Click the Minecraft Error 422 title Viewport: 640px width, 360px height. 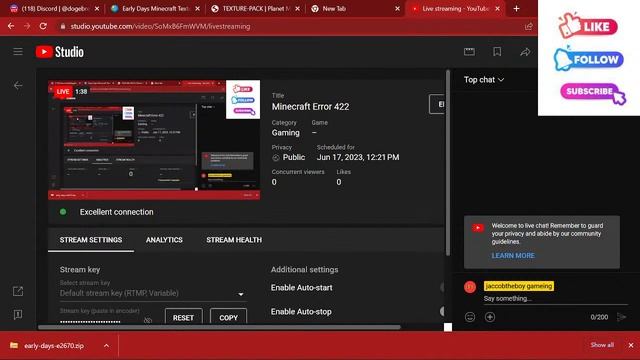[x=310, y=107]
